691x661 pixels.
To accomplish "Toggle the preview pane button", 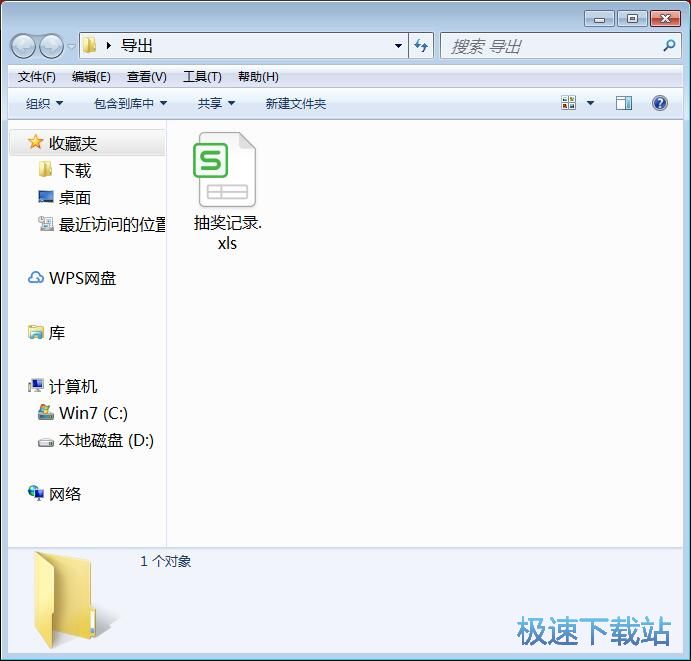I will tap(624, 103).
